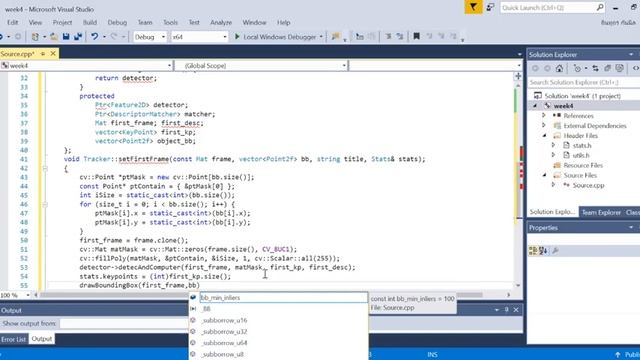Open the Project menu
Image resolution: width=640 pixels, height=360 pixels.
62,22
